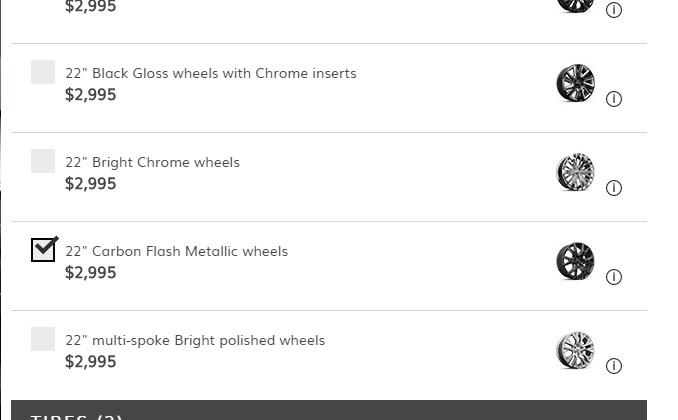
Task: Click the multi-spoke Bright polished wheel thumbnail
Action: tap(575, 350)
